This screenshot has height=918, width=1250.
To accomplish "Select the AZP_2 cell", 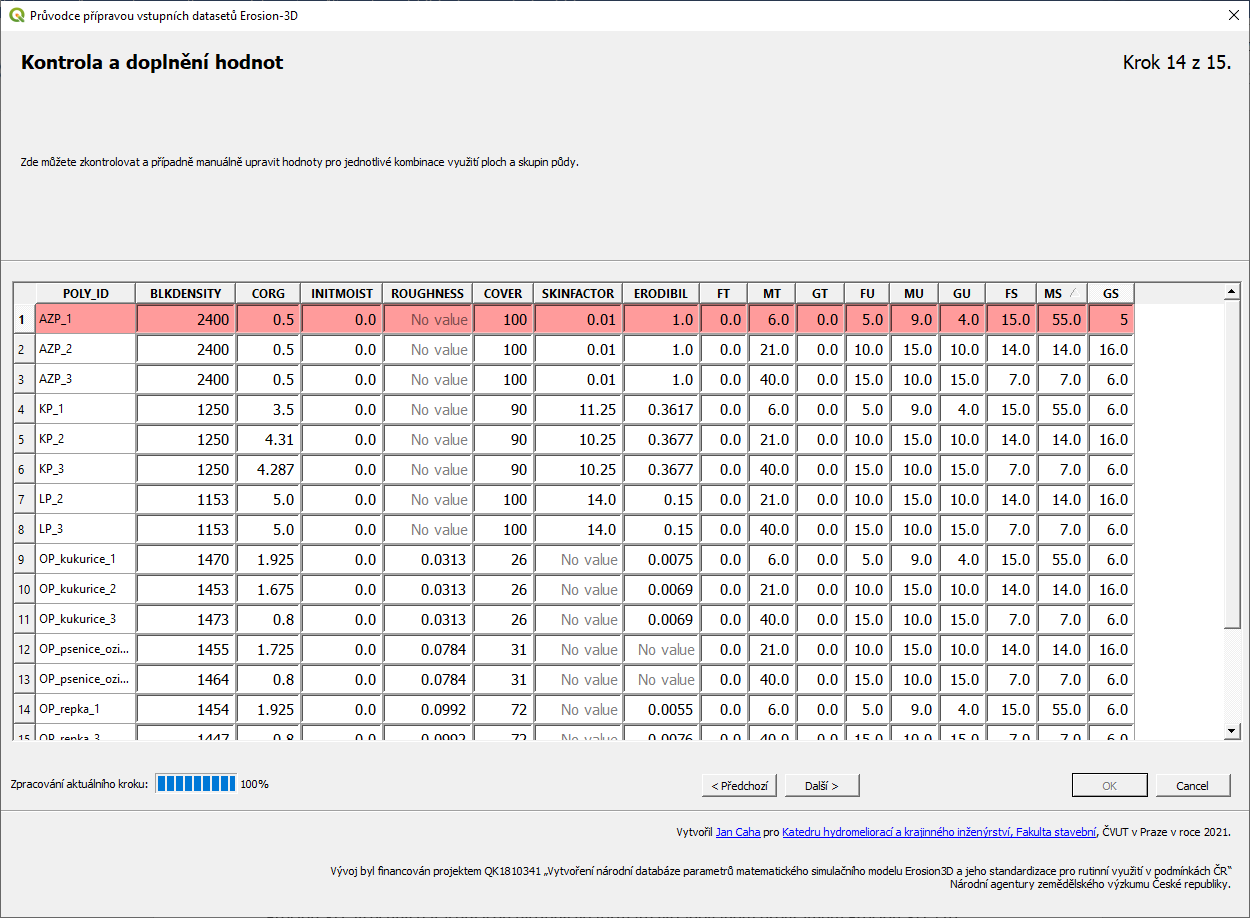I will [86, 349].
